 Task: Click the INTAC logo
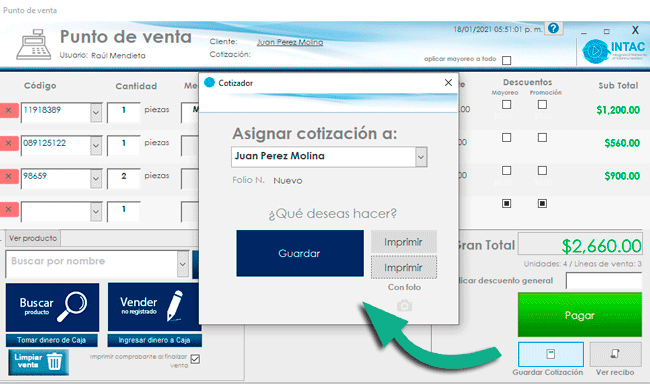coord(614,51)
